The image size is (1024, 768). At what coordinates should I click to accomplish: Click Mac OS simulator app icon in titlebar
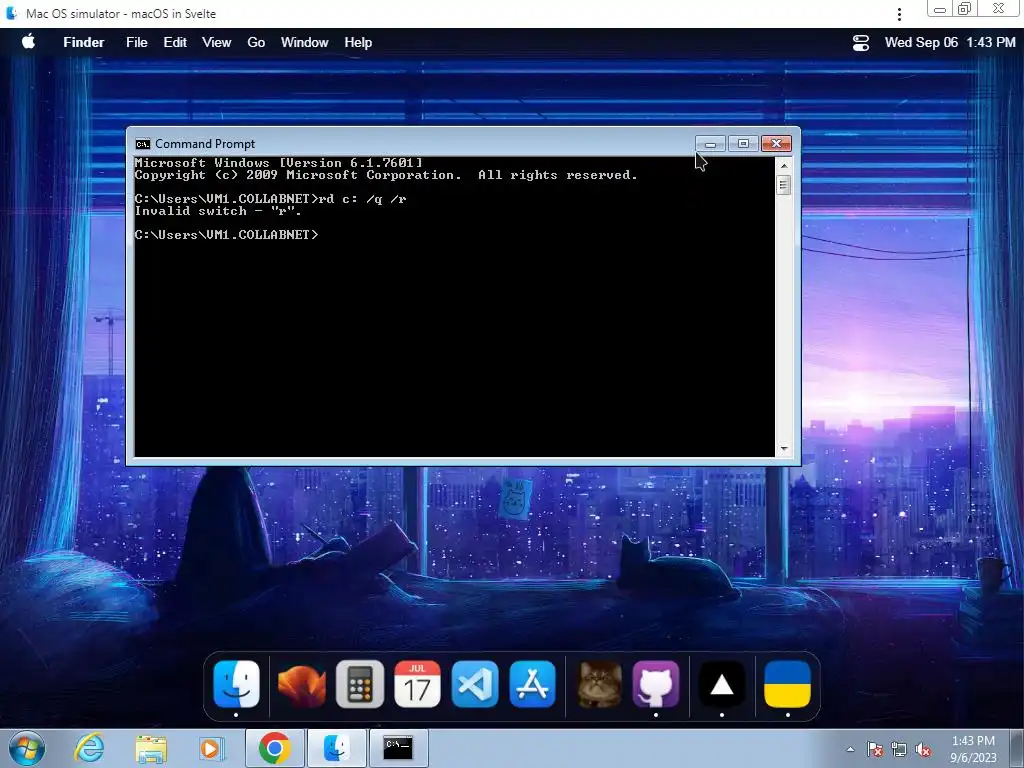point(11,13)
